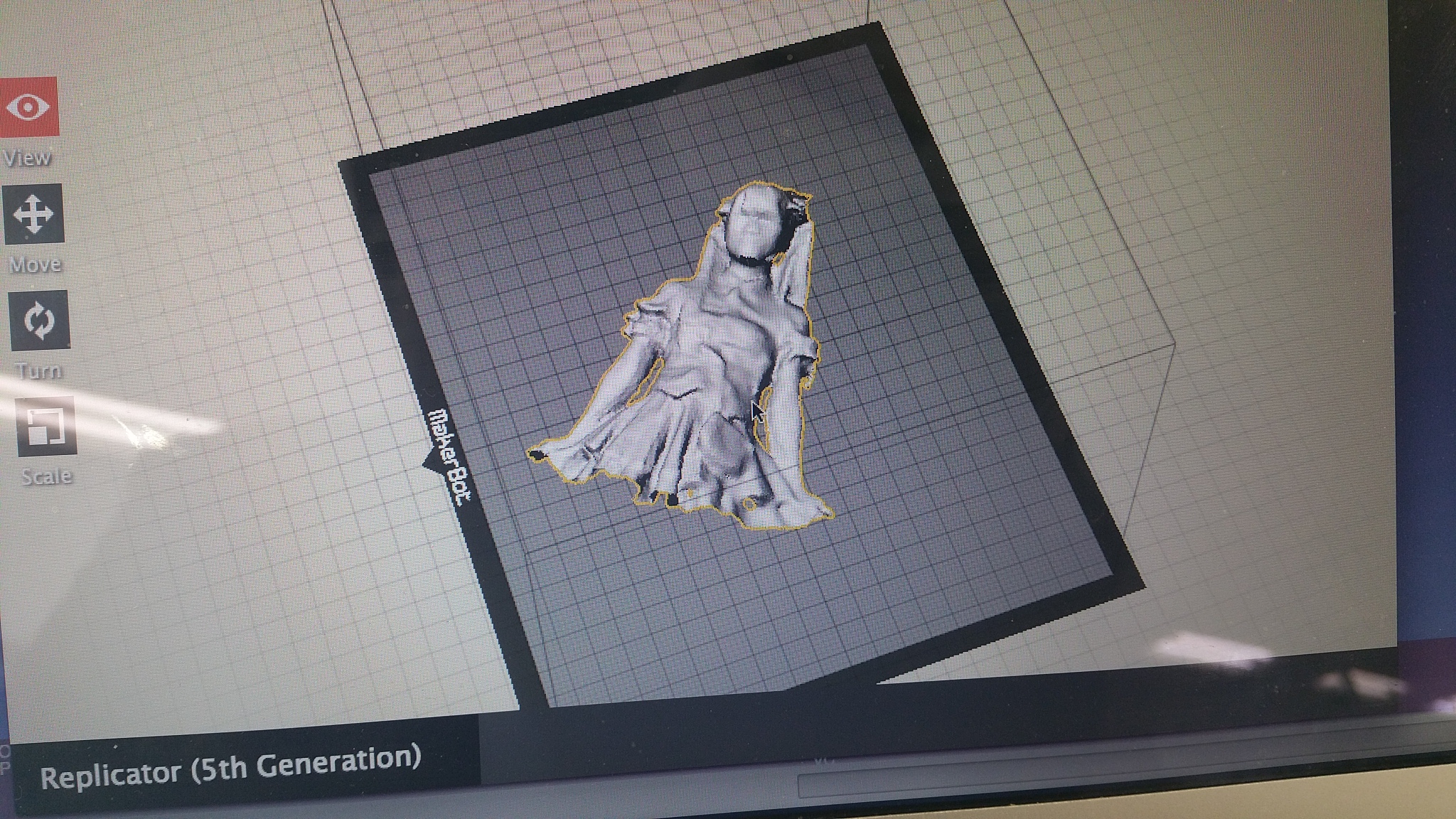This screenshot has width=1456, height=819.
Task: Click the MakerBot logo on build plate
Action: tap(451, 456)
